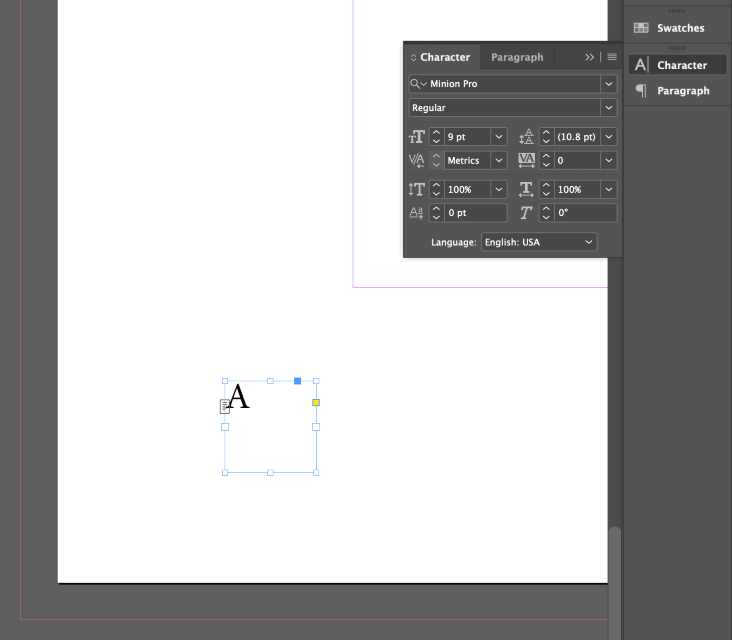
Task: Click the skew (false italic) icon
Action: pos(526,213)
